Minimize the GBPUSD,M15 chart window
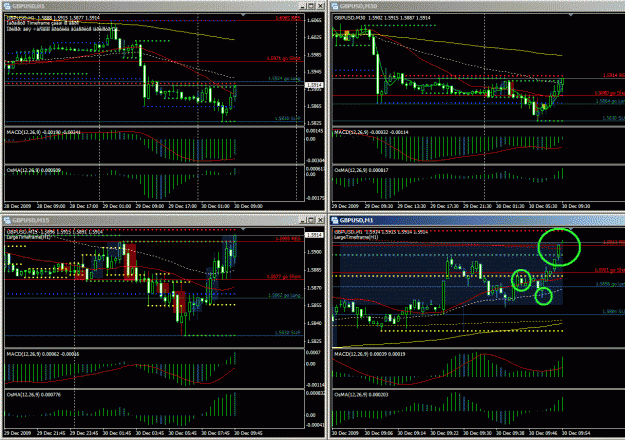 [303, 220]
